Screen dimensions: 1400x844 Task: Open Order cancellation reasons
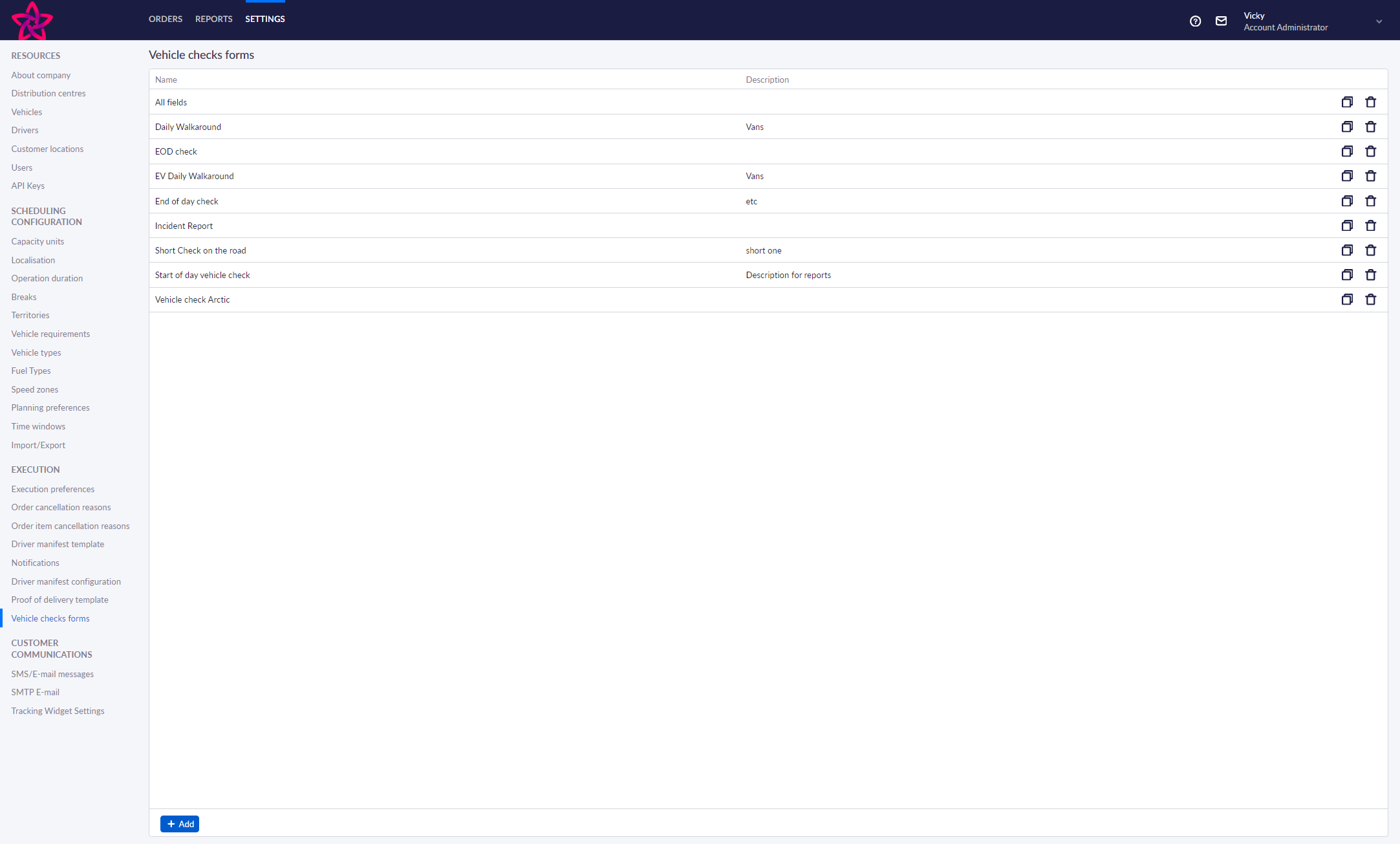click(x=61, y=507)
